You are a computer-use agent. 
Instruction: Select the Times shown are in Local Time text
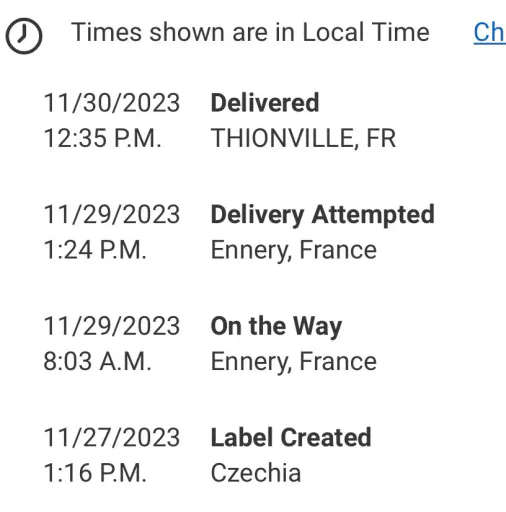[x=250, y=32]
